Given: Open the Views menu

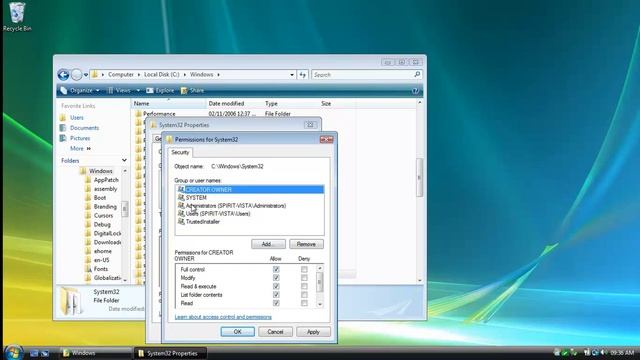Looking at the screenshot, I should tap(120, 91).
